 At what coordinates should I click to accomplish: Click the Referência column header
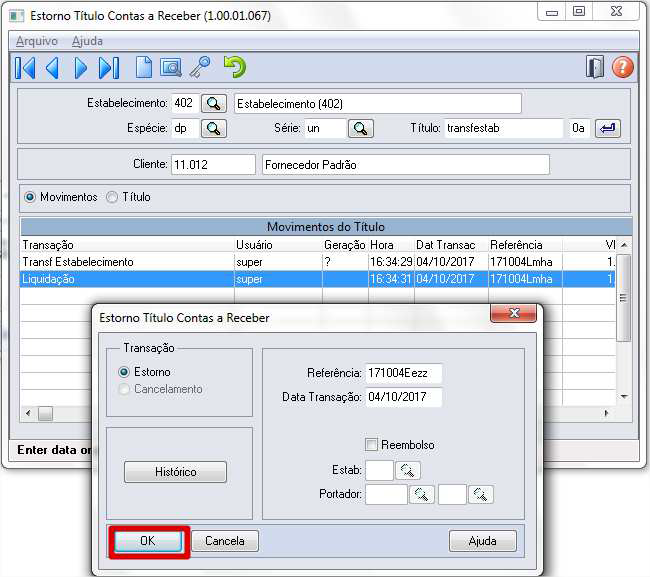(525, 245)
